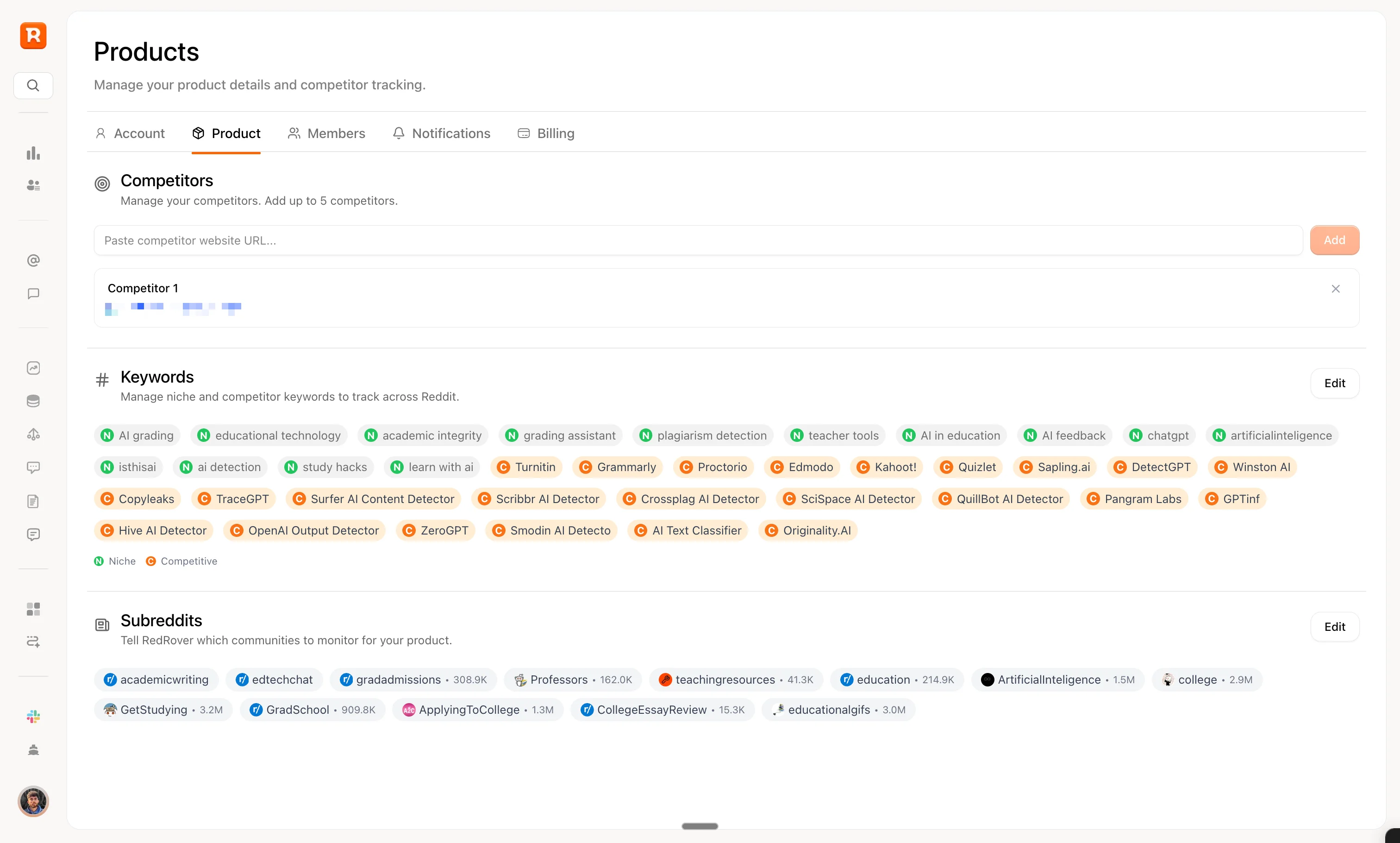Click the 'QuillBot AI Detector' keyword chip
Screen dimensions: 1400x843
coord(1001,499)
